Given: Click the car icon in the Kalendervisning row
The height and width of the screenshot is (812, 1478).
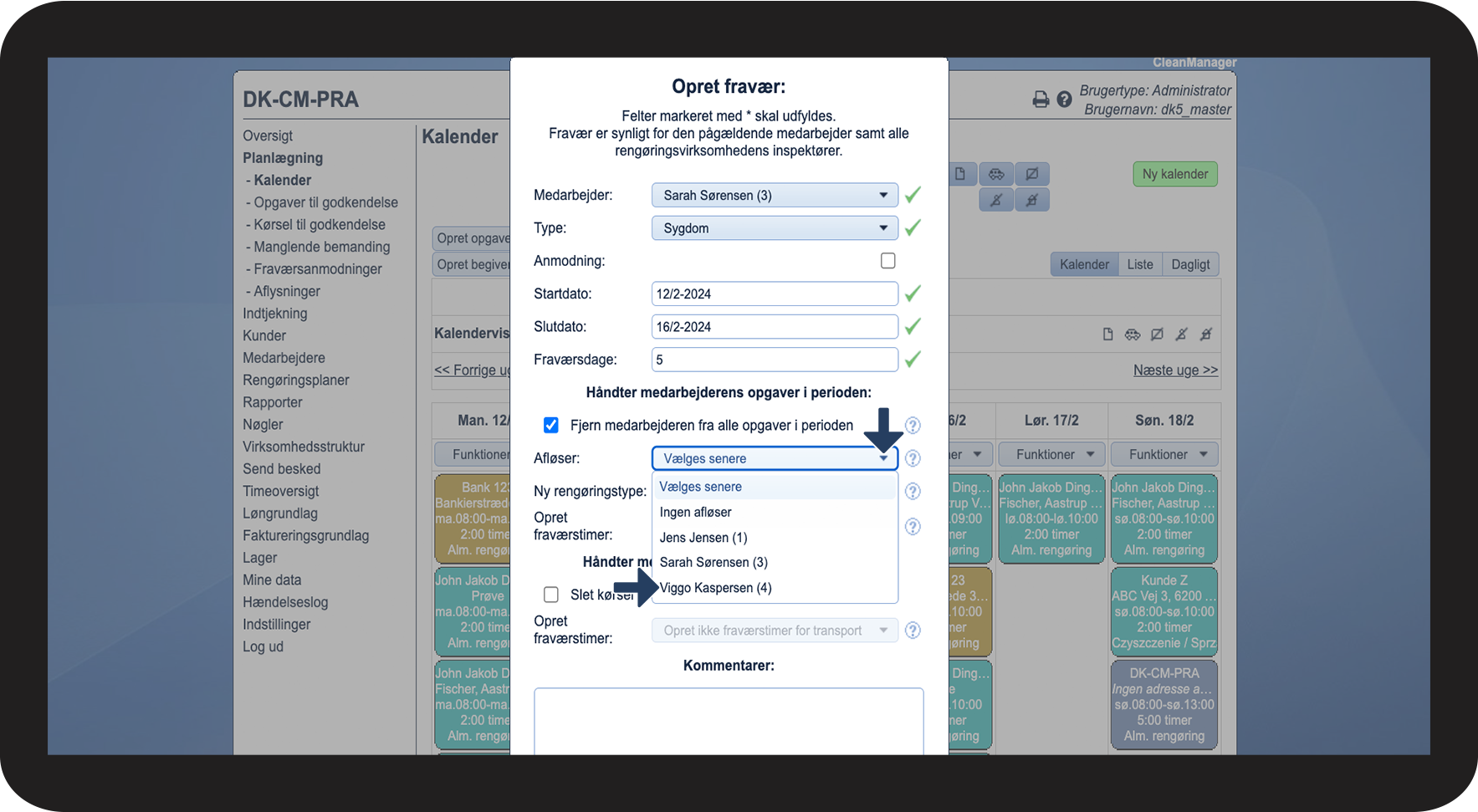Looking at the screenshot, I should (x=1133, y=335).
